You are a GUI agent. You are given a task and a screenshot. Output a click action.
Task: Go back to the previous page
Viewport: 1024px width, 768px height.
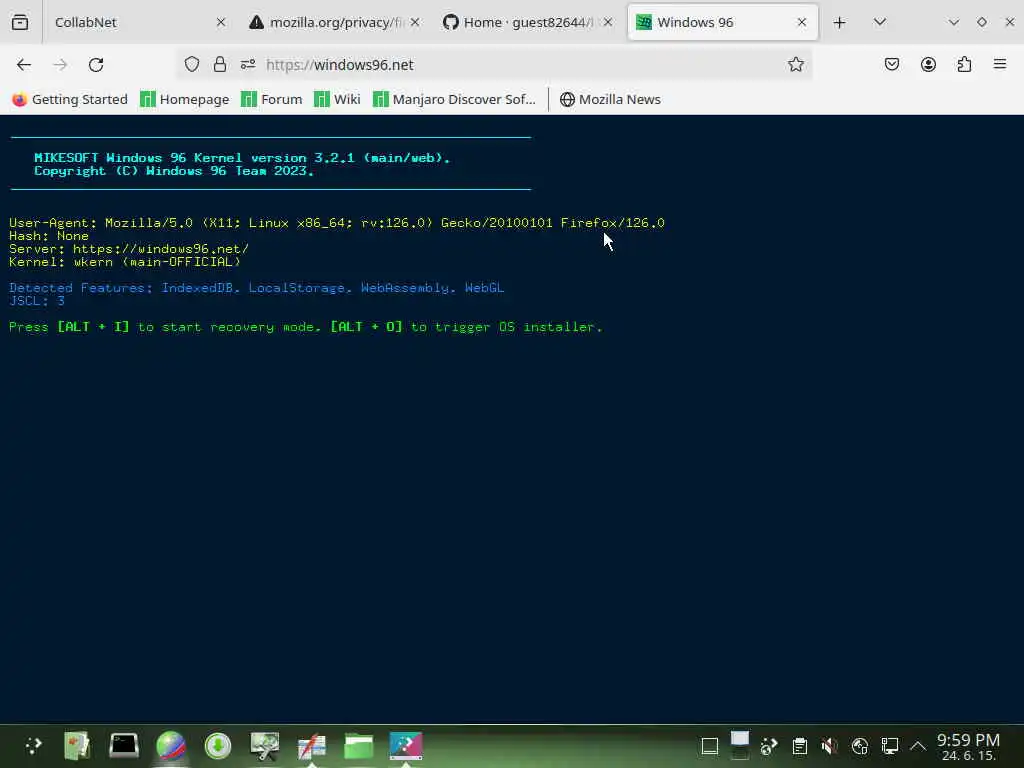24,65
